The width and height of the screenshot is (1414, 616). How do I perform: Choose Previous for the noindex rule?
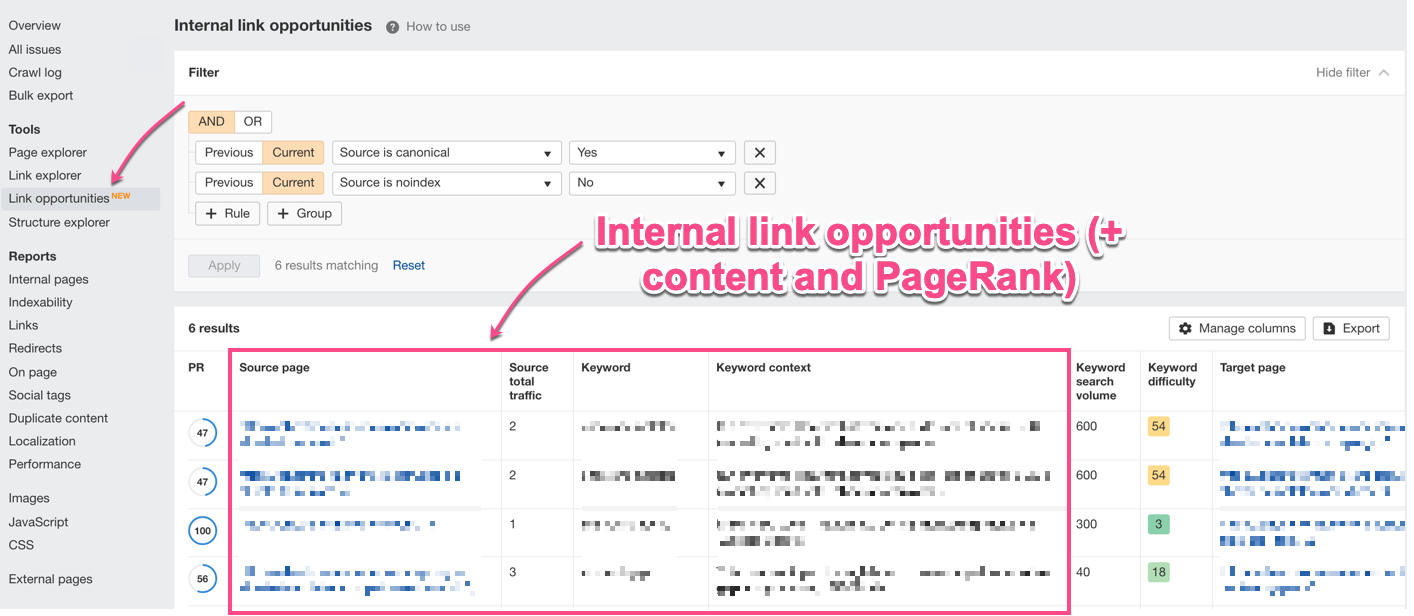229,183
